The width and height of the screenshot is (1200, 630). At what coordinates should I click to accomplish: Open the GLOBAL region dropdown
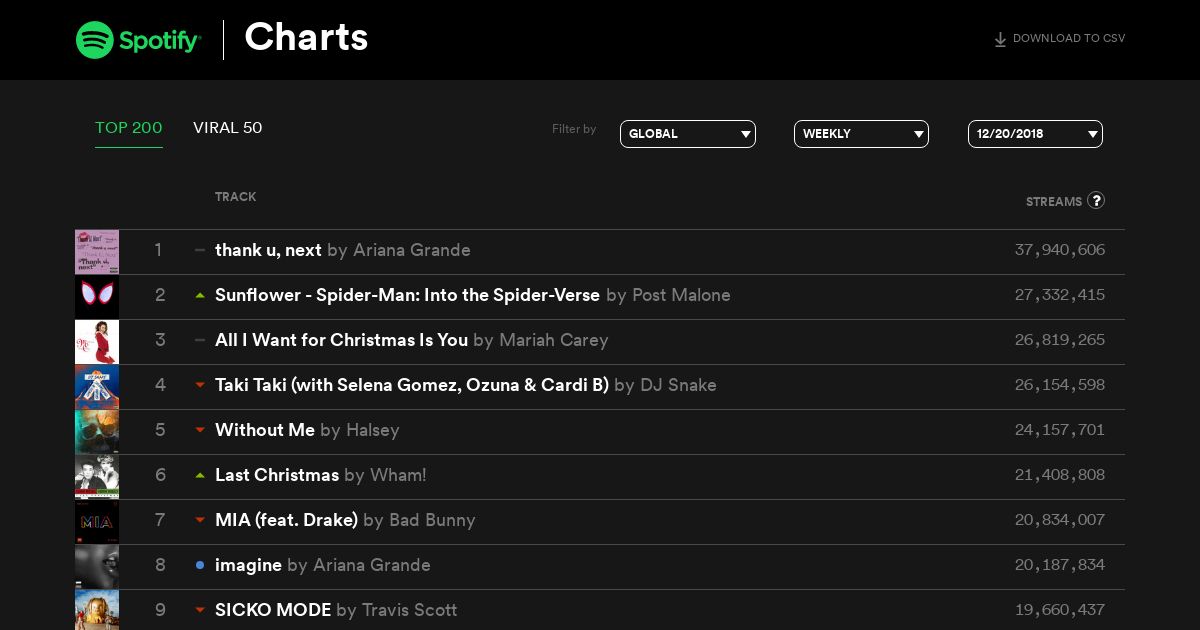coord(688,134)
